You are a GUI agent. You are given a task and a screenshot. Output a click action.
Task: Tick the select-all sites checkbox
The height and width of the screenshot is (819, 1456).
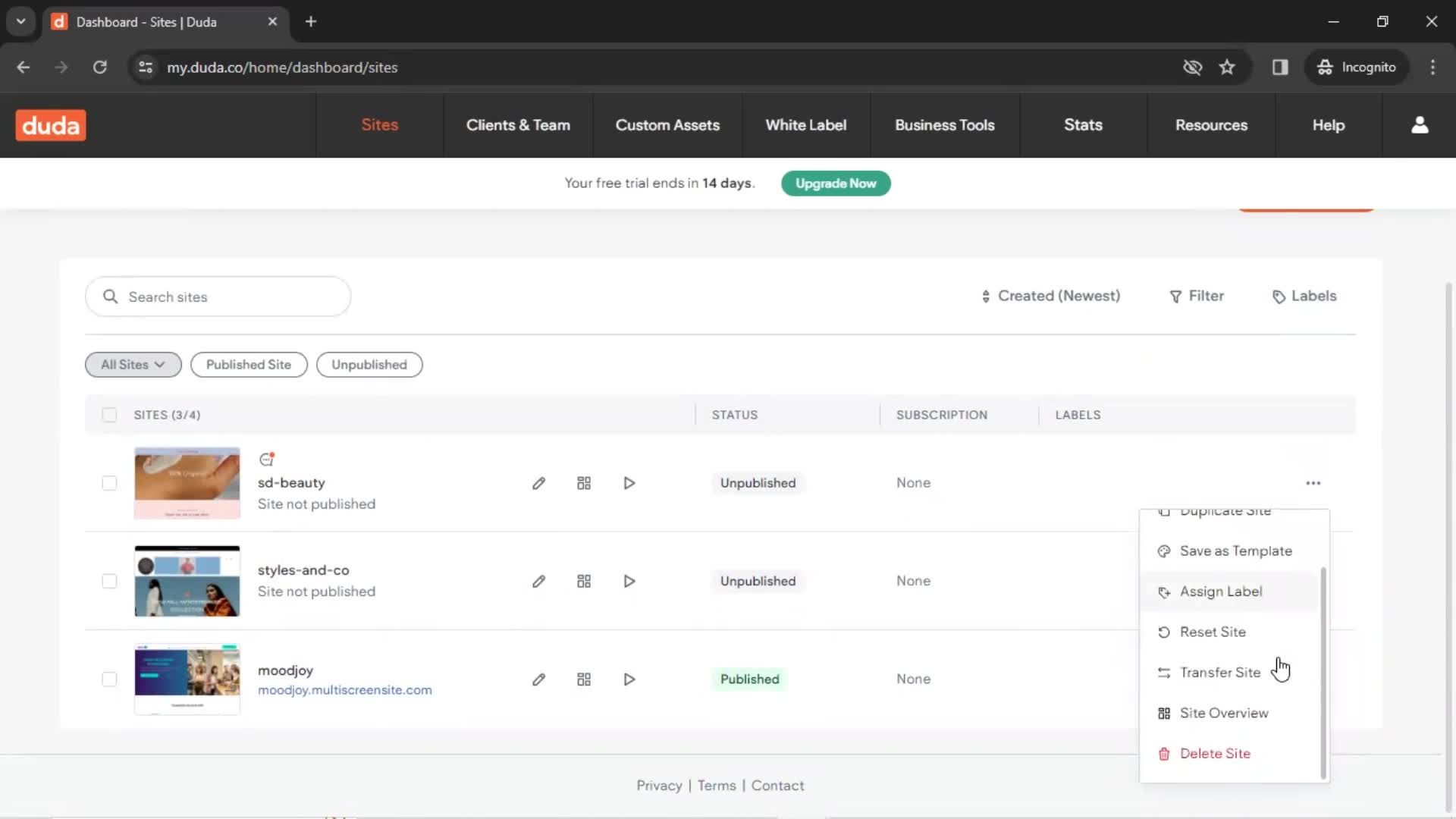pos(109,415)
